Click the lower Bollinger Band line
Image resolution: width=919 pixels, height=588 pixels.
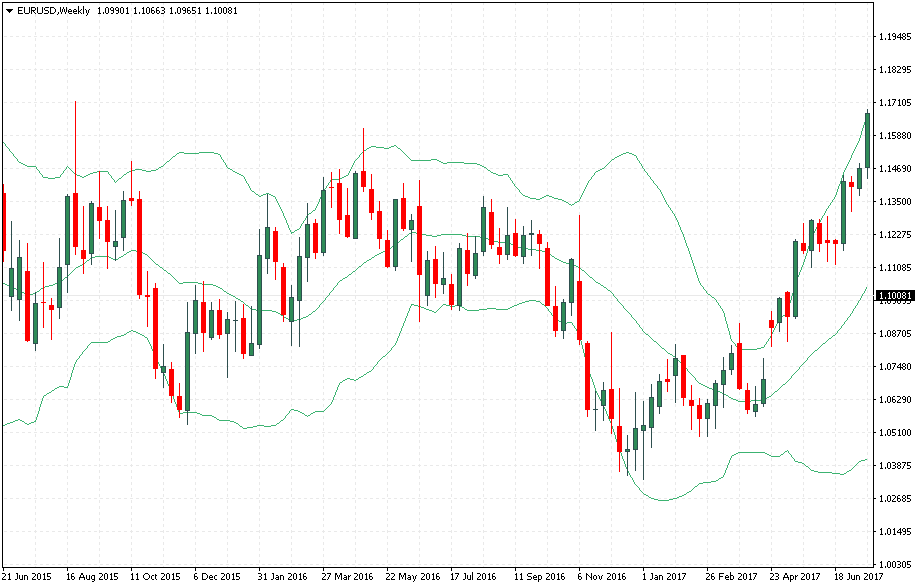click(660, 498)
